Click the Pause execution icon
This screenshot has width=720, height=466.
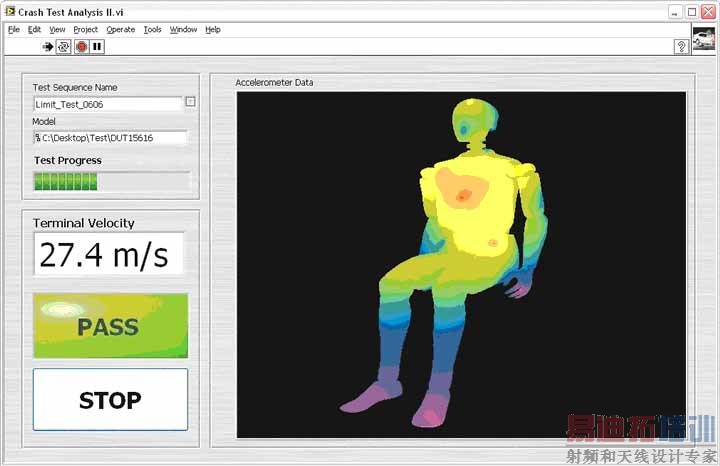coord(97,46)
